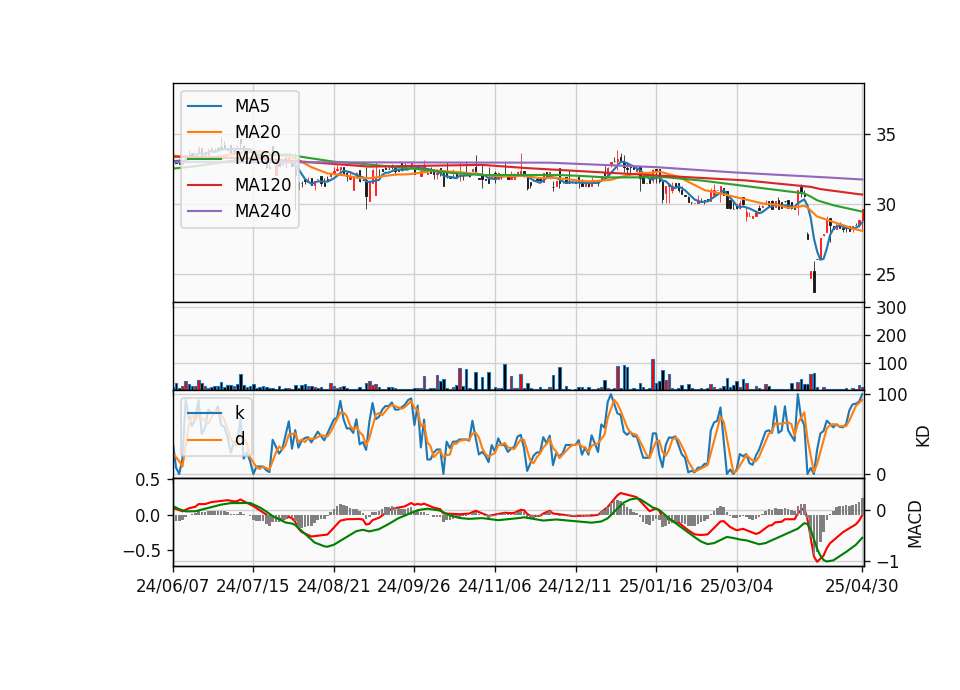Click the MA20 legend label

click(x=257, y=132)
